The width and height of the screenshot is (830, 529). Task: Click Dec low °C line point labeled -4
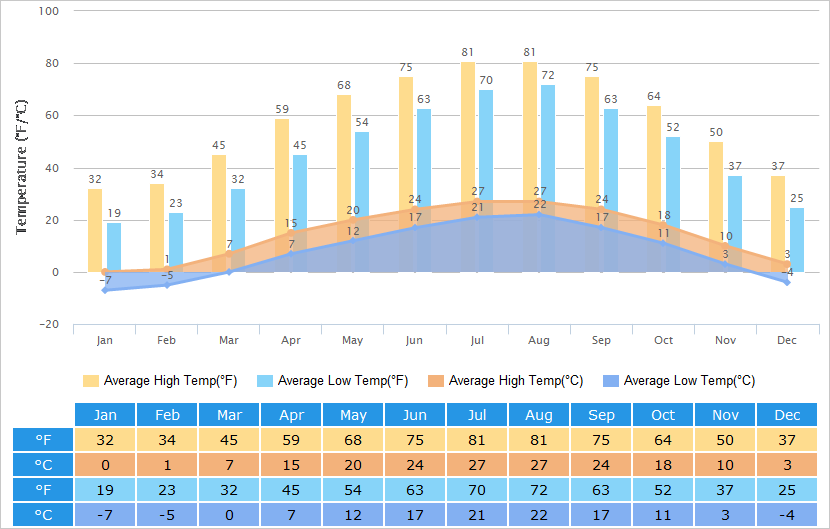[x=787, y=282]
